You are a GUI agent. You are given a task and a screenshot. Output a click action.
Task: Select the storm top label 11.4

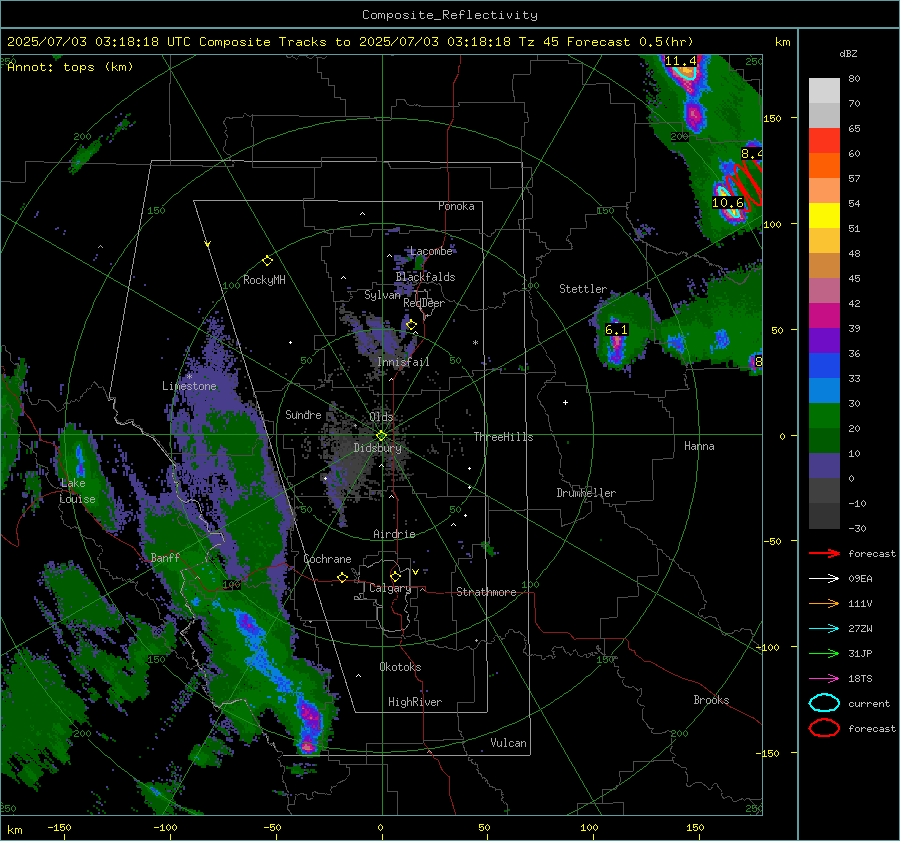[x=680, y=61]
